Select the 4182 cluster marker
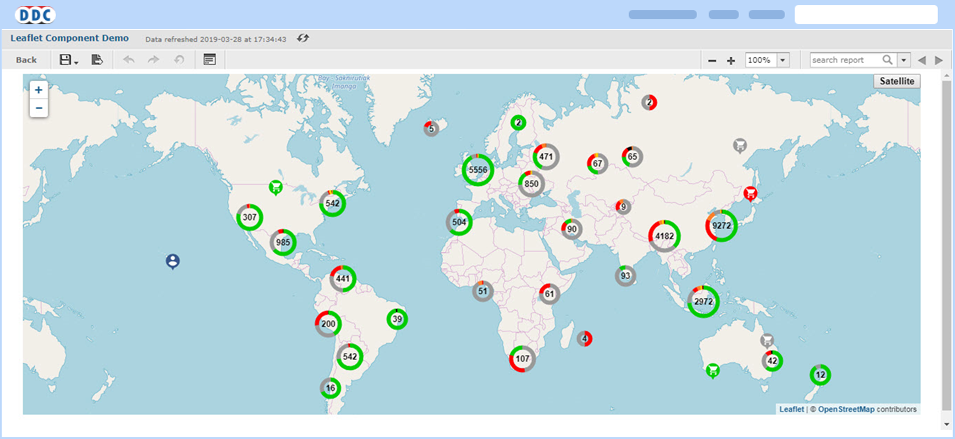This screenshot has height=439, width=955. click(664, 236)
